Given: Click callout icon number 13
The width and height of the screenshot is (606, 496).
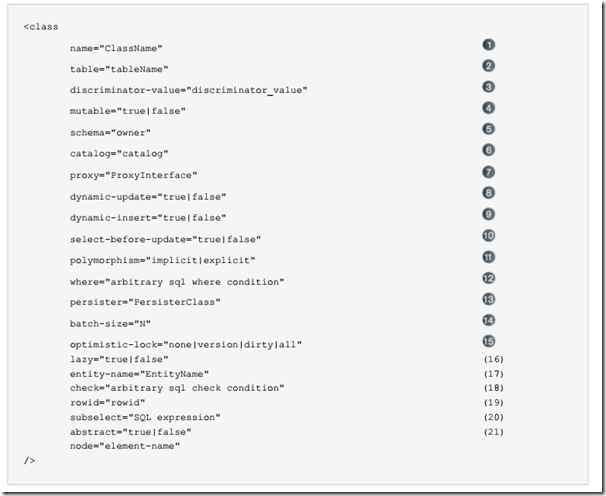Looking at the screenshot, I should [x=489, y=299].
